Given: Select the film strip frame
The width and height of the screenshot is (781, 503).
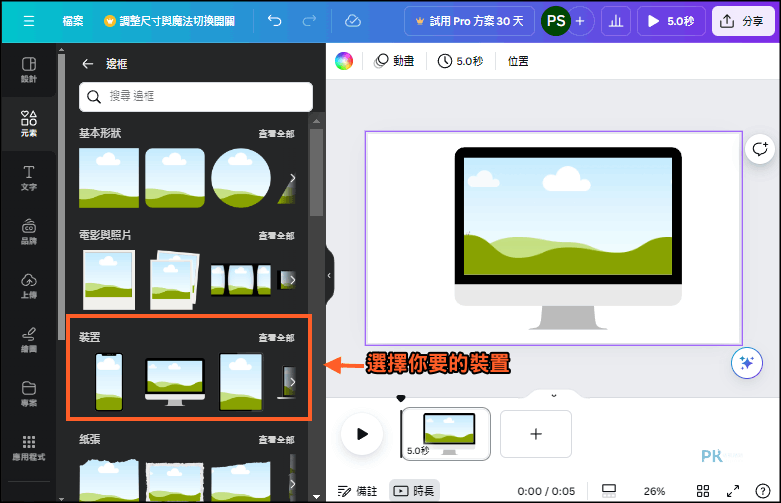Looking at the screenshot, I should (241, 280).
